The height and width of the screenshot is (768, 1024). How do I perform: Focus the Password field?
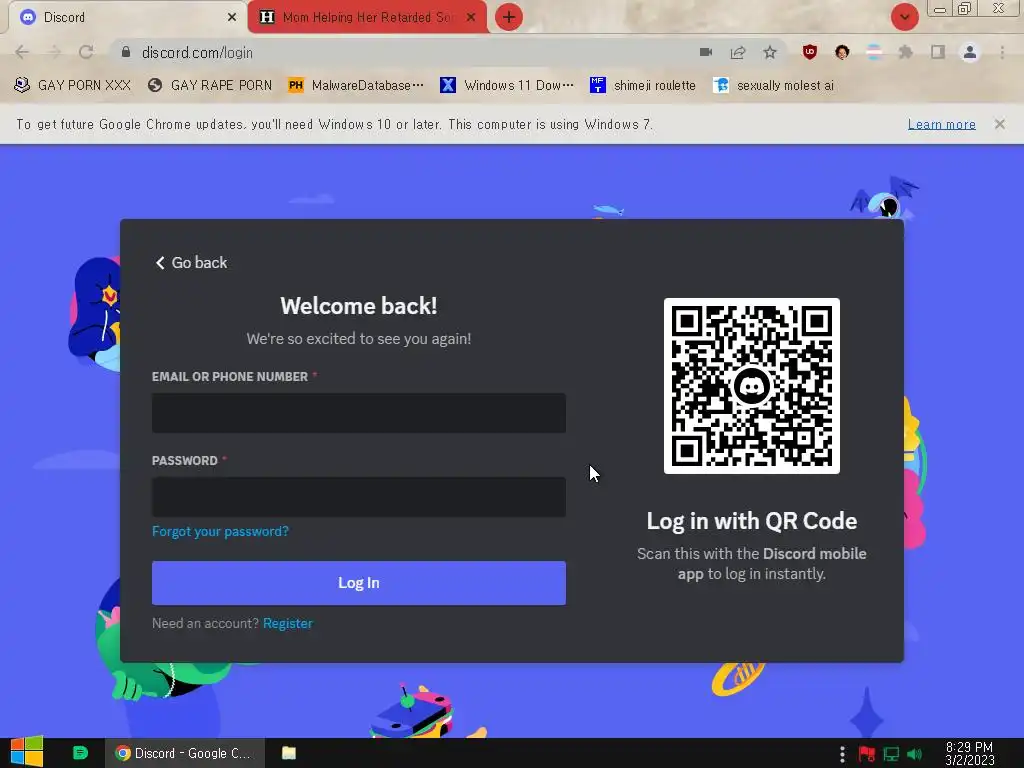click(x=359, y=497)
